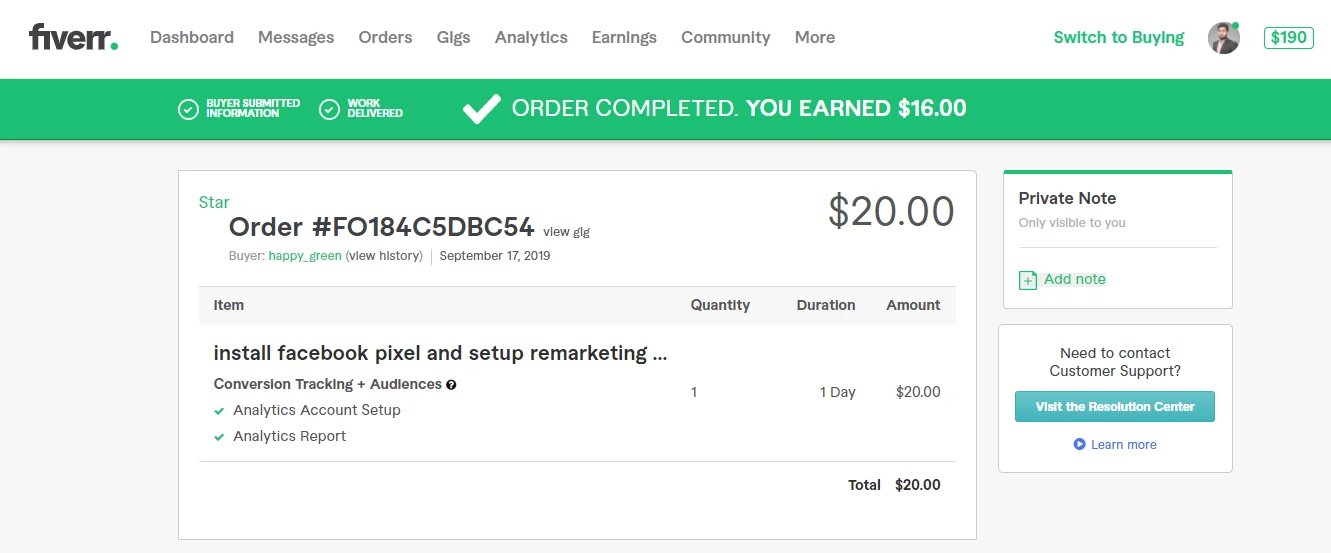Click the Work Delivered check icon
This screenshot has width=1331, height=553.
coord(330,109)
